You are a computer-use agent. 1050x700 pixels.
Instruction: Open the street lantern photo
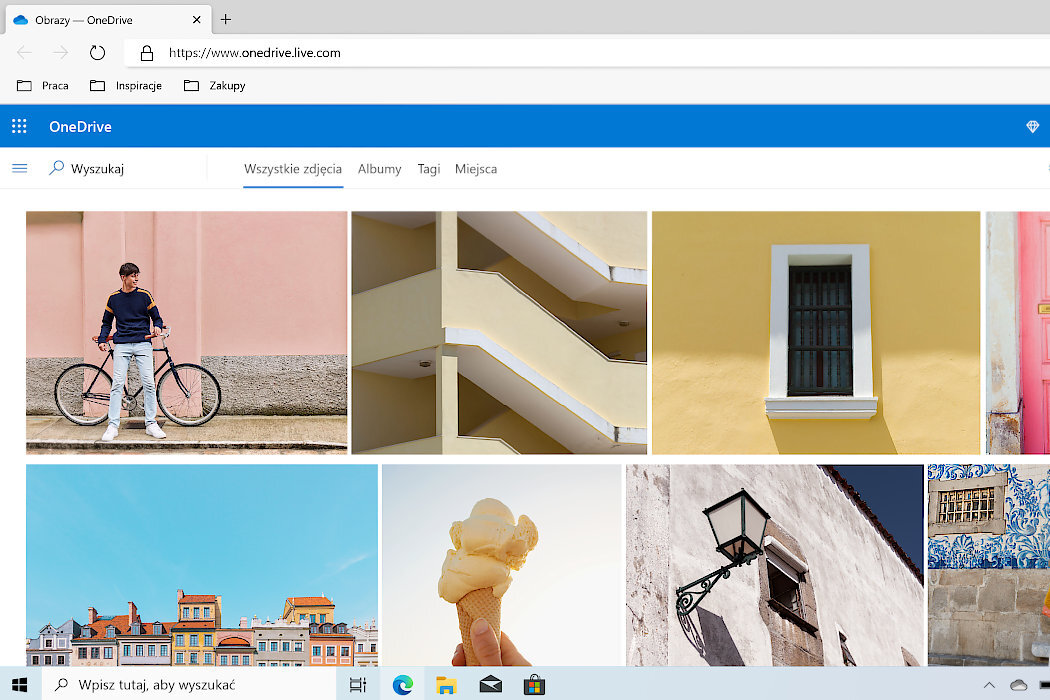click(x=775, y=565)
